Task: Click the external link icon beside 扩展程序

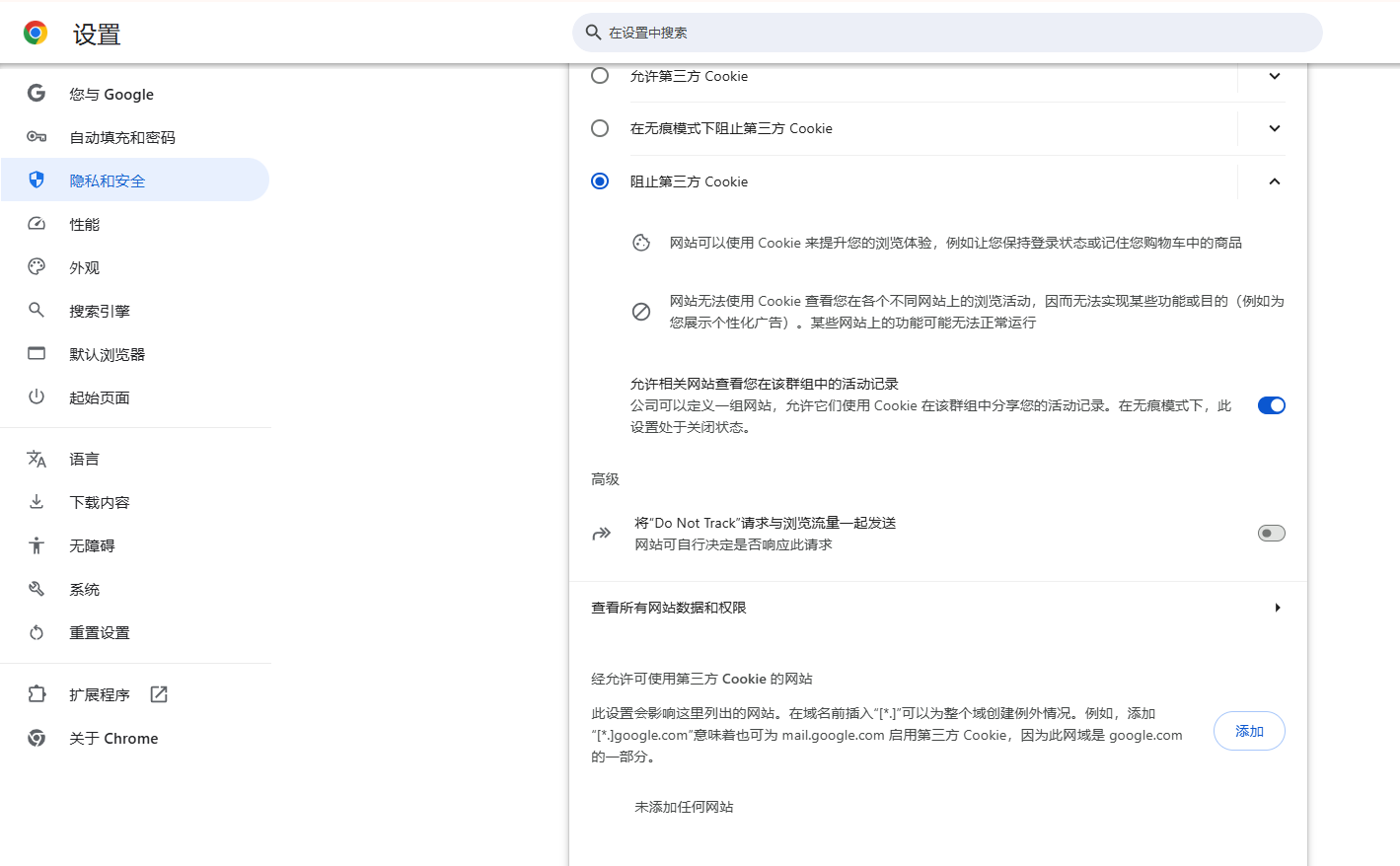Action: click(159, 694)
